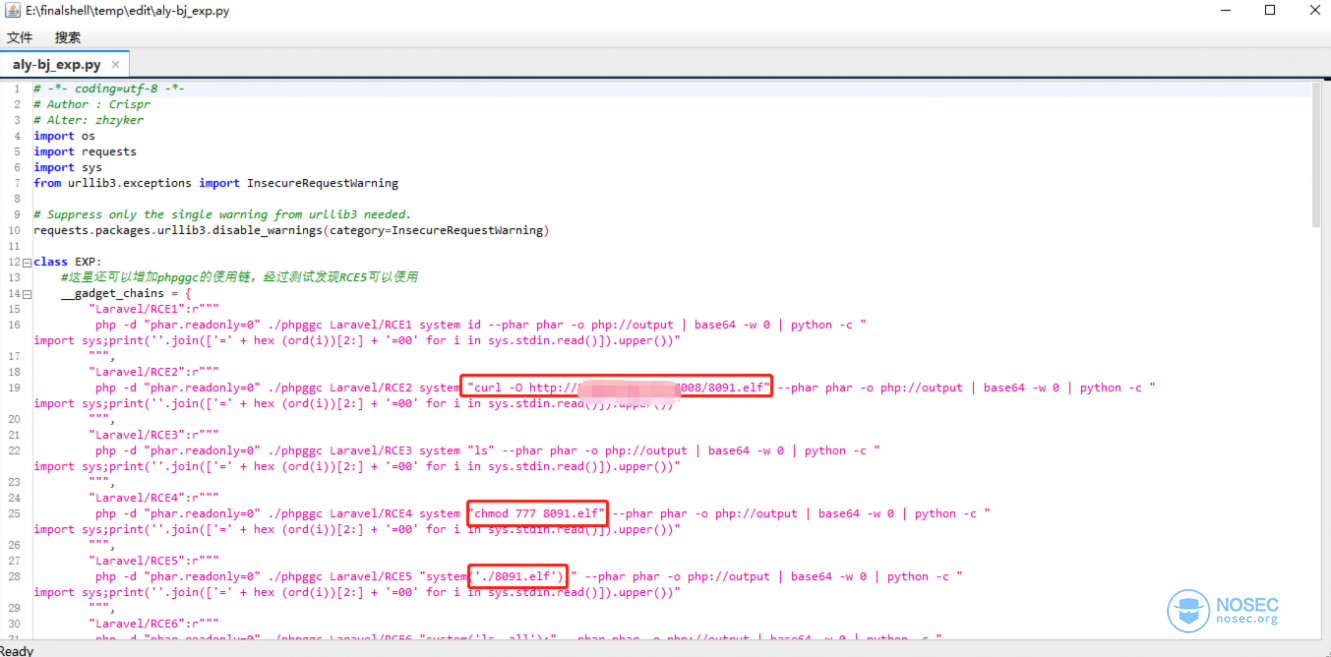Click the Java application icon in the title bar

(12, 10)
